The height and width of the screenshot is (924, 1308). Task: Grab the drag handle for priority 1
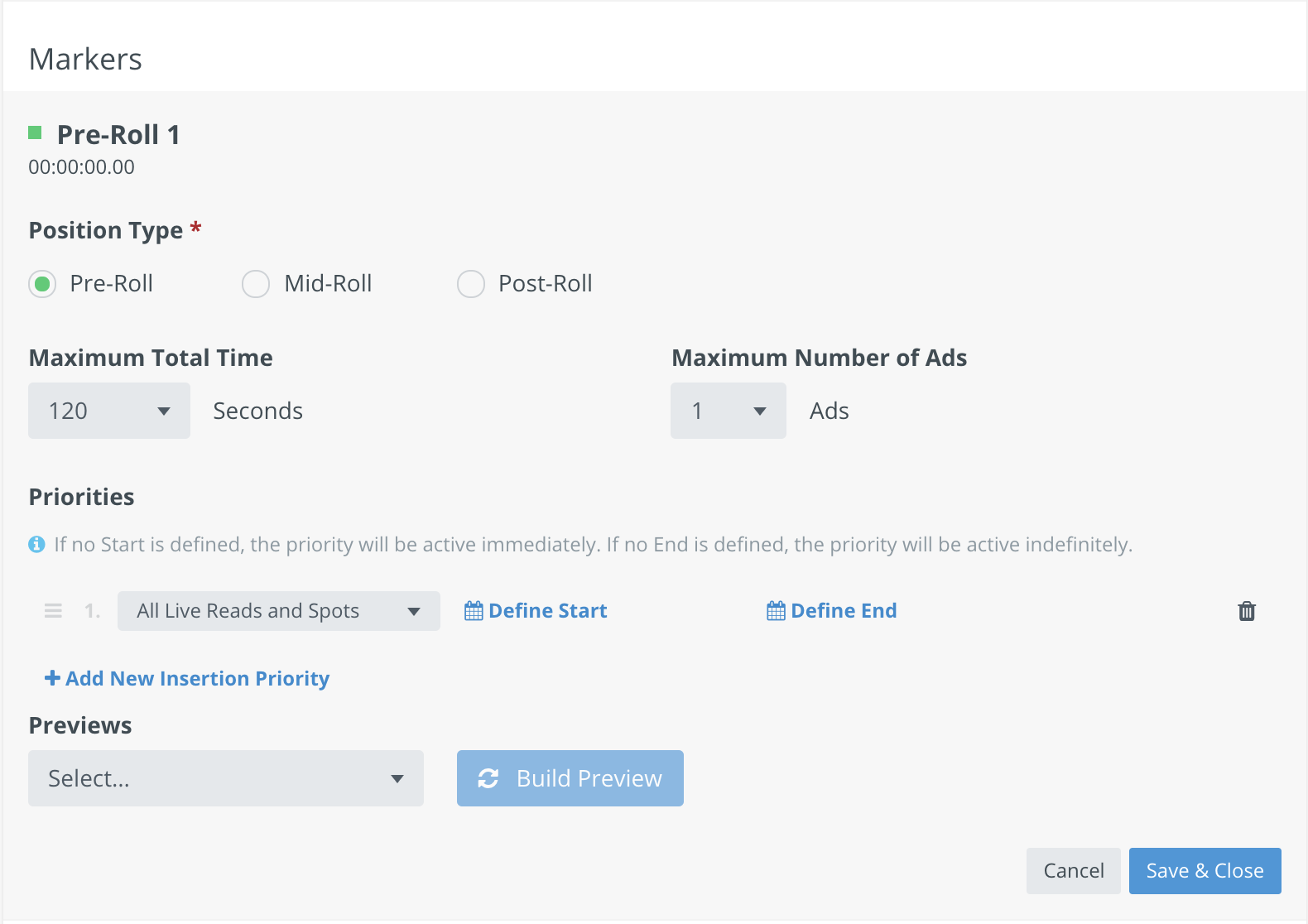[x=54, y=611]
